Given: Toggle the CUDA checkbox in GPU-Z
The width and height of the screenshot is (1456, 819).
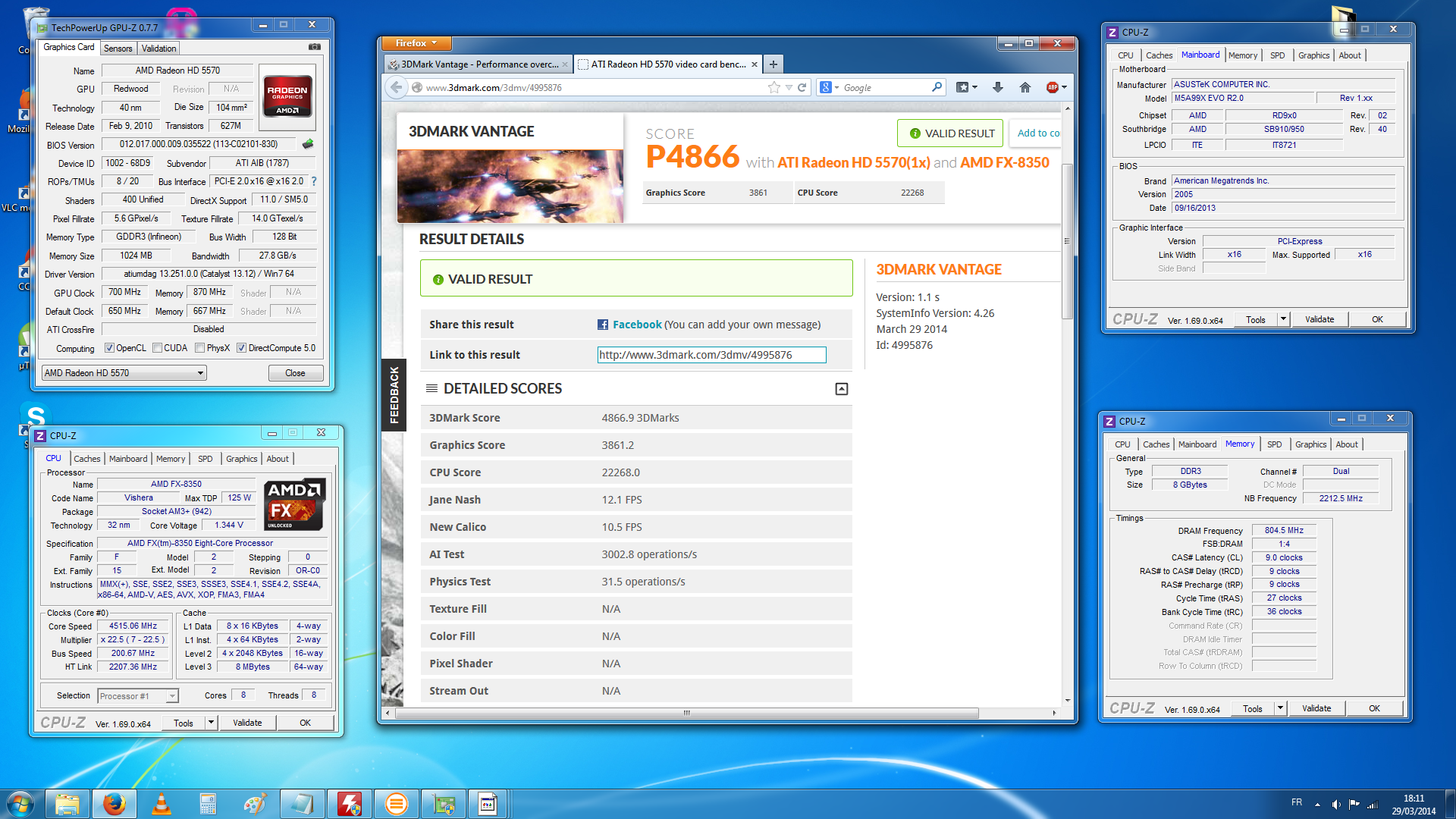Looking at the screenshot, I should tap(157, 348).
